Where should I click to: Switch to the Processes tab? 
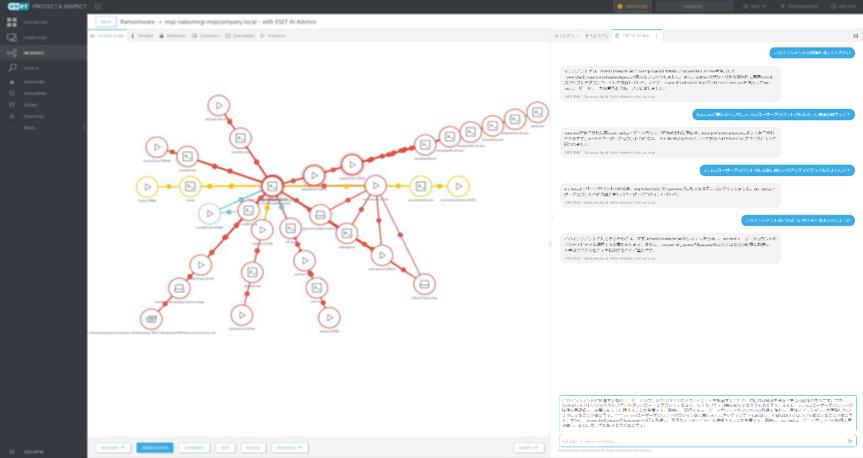click(x=273, y=36)
